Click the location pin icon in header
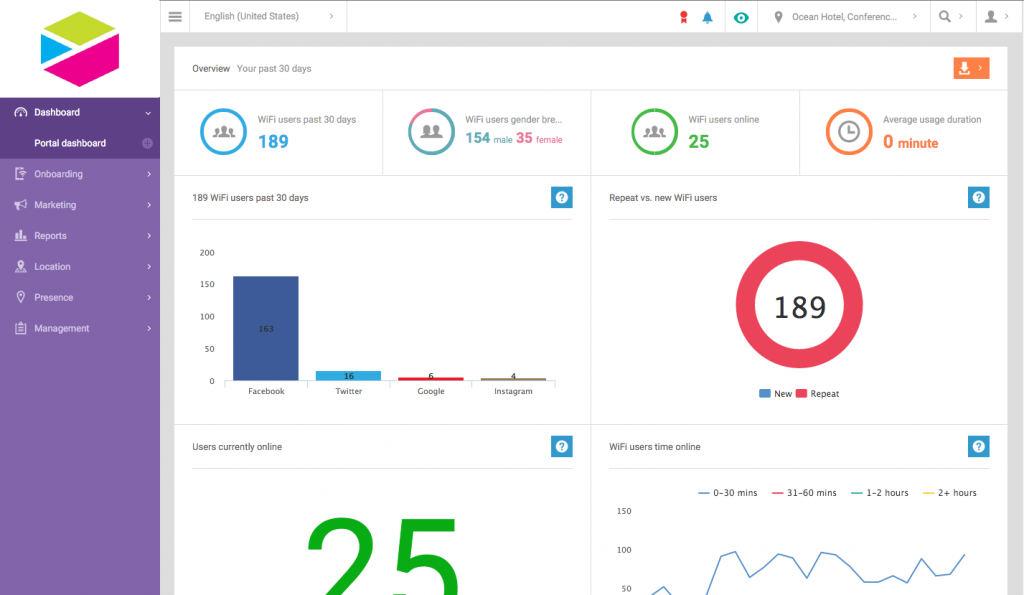 coord(778,17)
